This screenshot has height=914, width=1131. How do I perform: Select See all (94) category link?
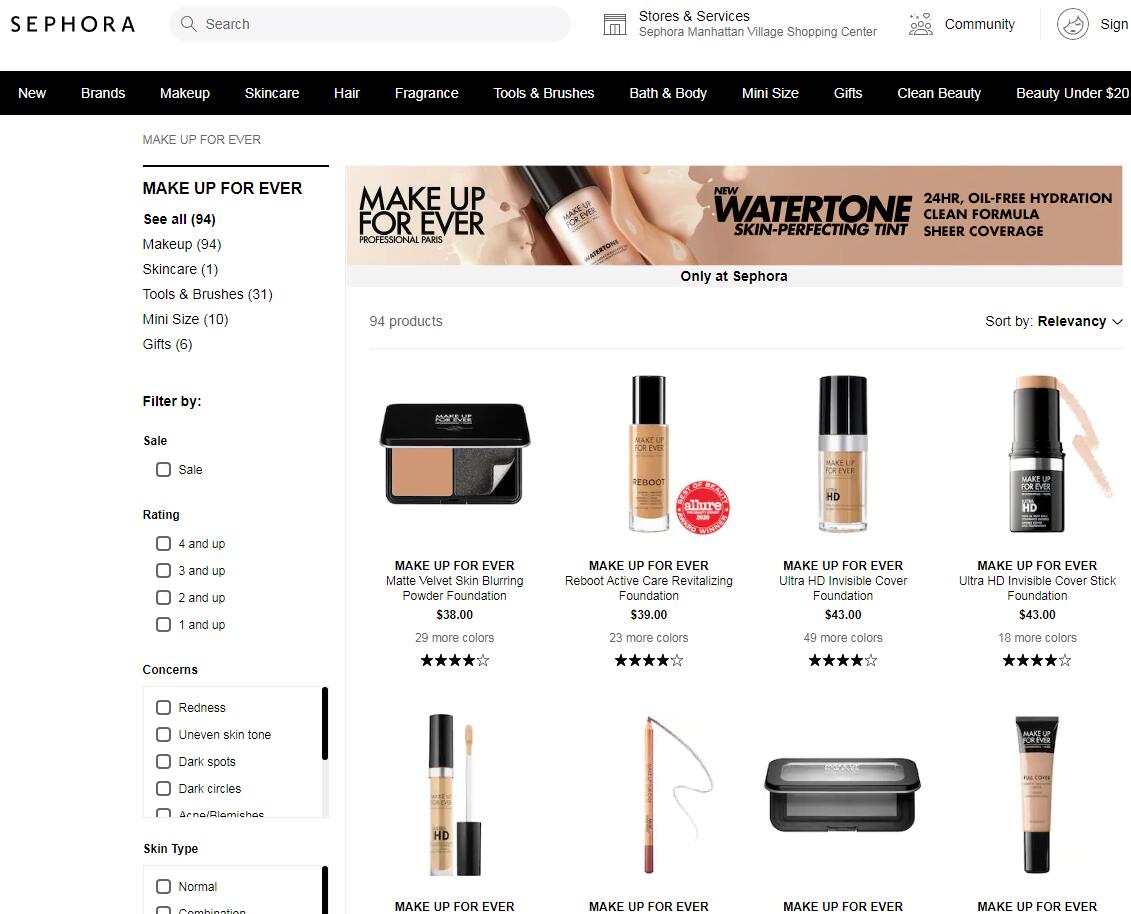tap(180, 219)
